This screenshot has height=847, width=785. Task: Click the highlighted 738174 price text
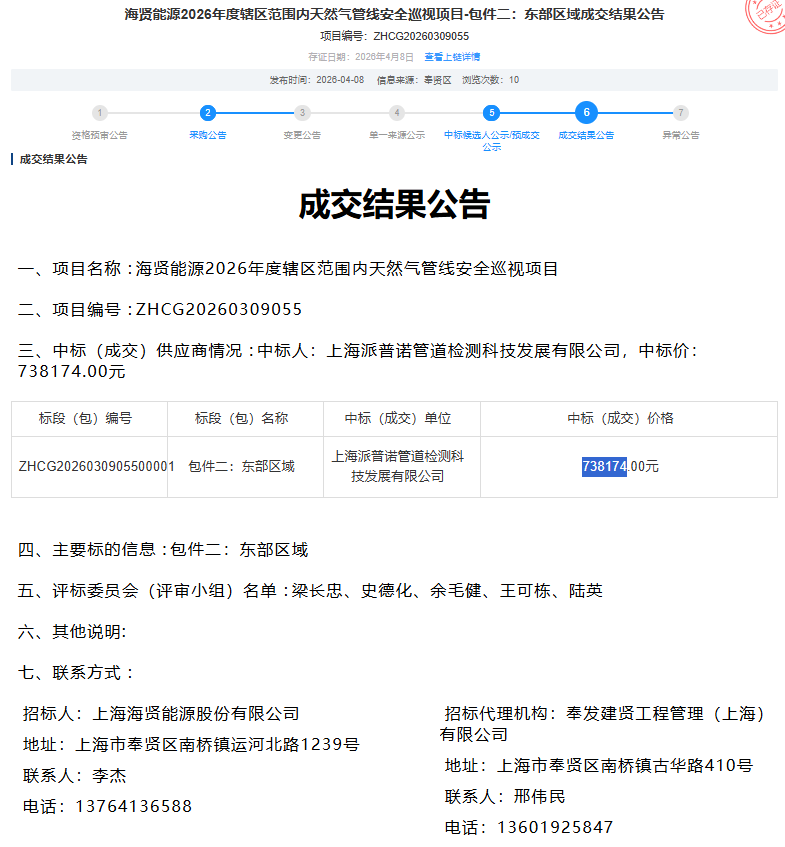(x=604, y=466)
